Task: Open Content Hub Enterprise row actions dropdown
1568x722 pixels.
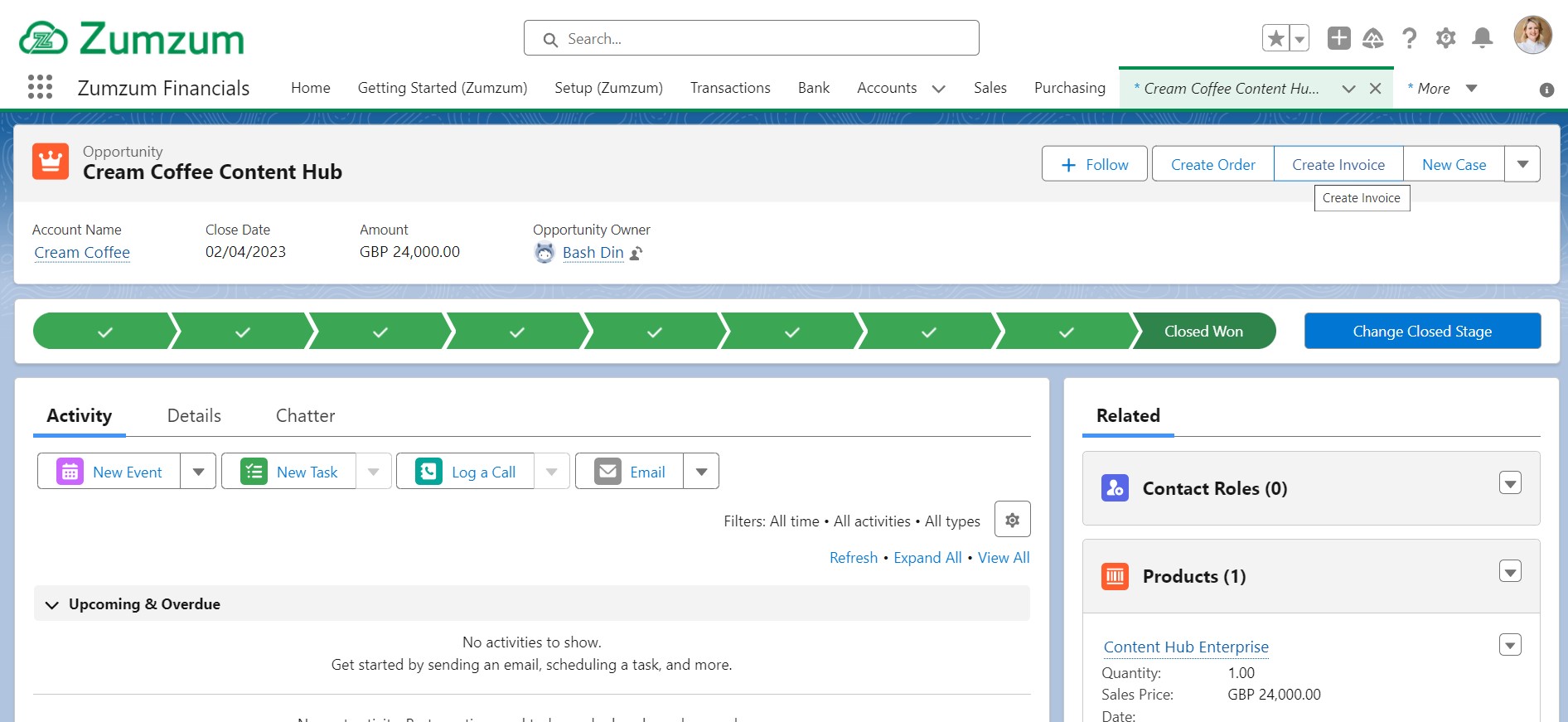Action: click(1510, 644)
